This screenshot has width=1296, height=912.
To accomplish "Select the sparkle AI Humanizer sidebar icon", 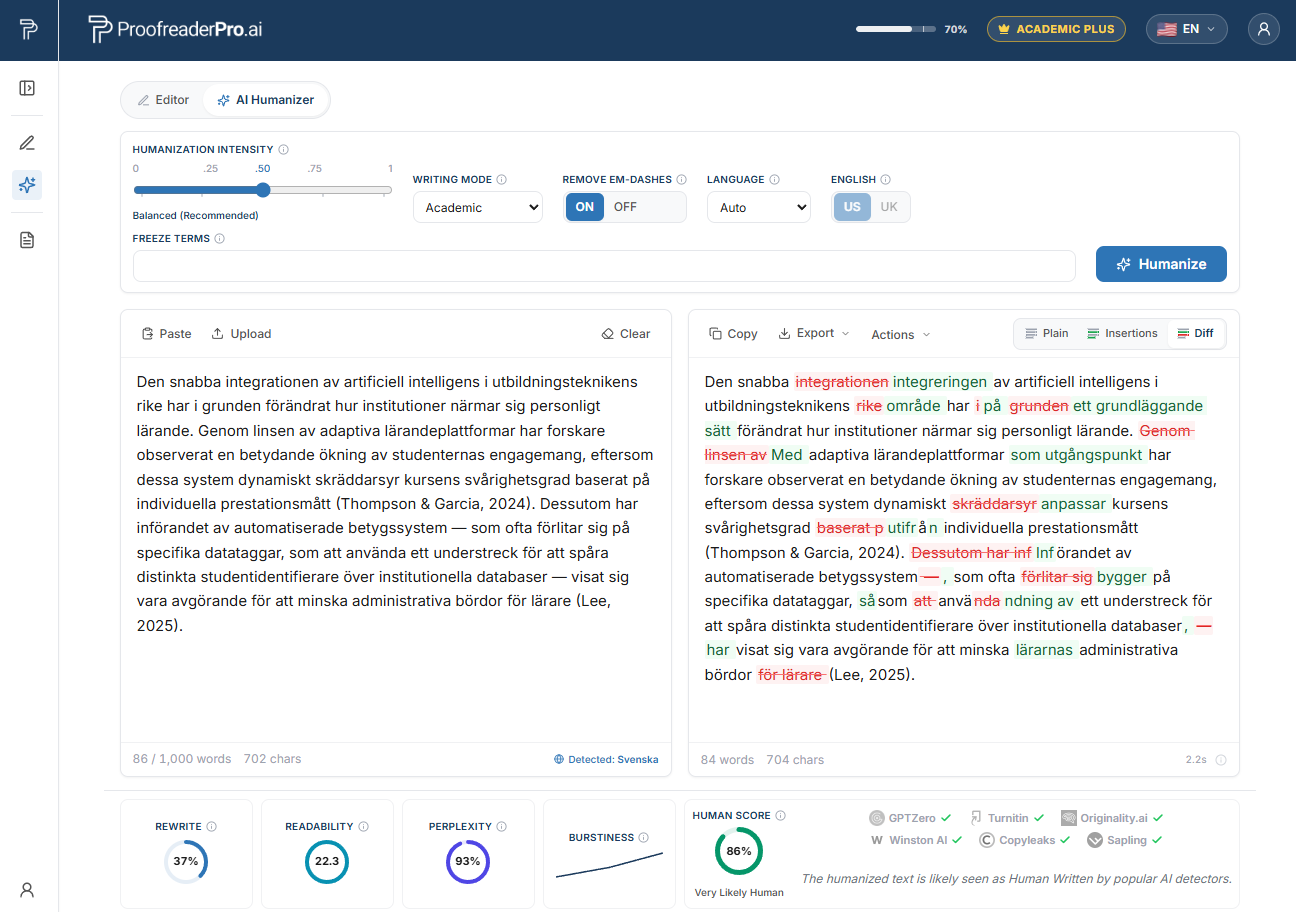I will click(x=27, y=185).
